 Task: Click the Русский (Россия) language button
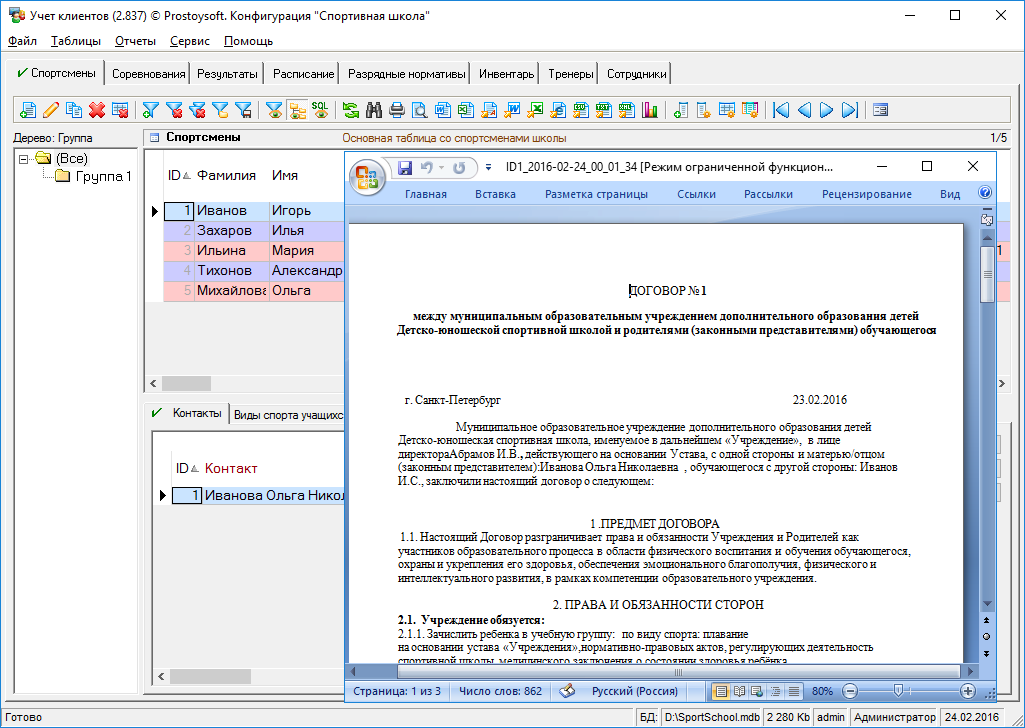click(x=635, y=691)
